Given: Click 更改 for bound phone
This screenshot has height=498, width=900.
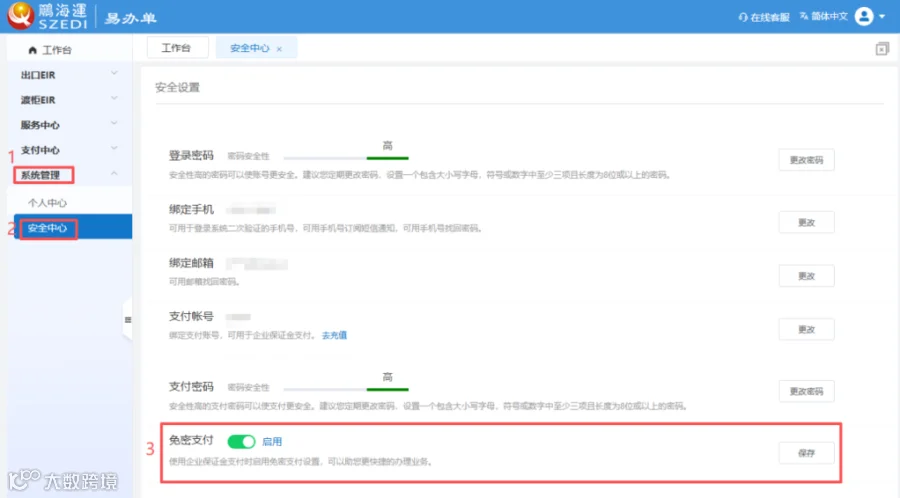Looking at the screenshot, I should click(x=806, y=223).
